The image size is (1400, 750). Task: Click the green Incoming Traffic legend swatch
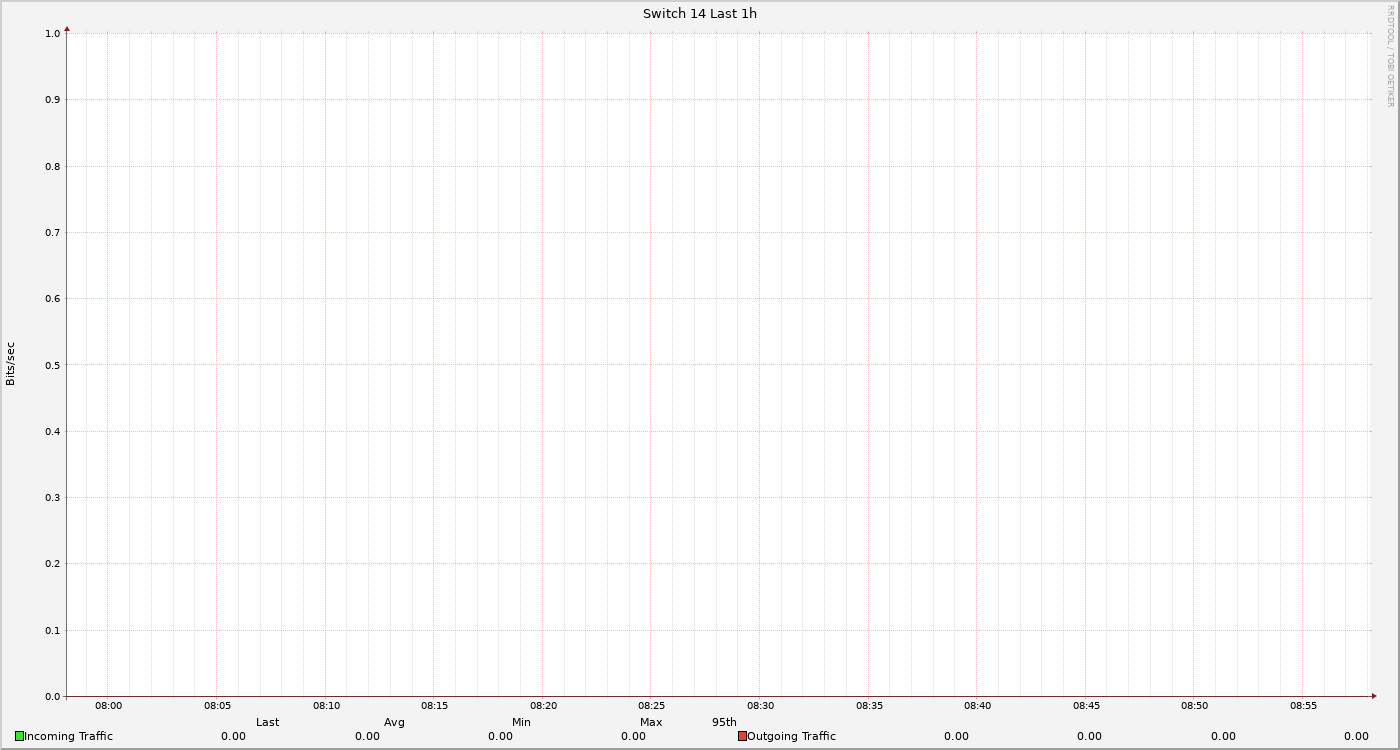click(x=19, y=736)
